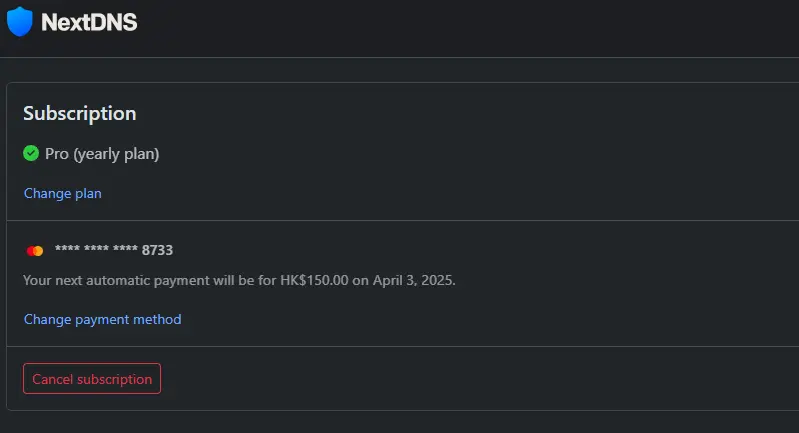Click the NextDNS wordmark text
The height and width of the screenshot is (433, 799).
coord(89,22)
